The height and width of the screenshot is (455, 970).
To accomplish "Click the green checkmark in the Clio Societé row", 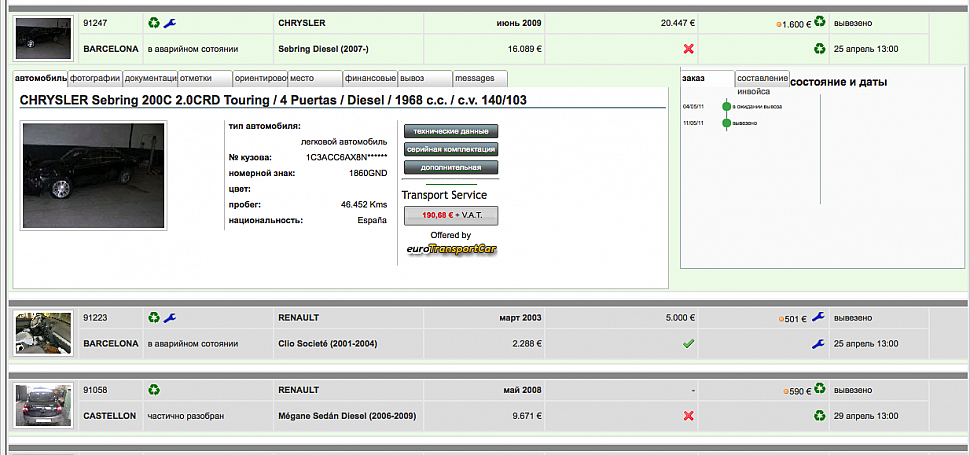I will click(689, 344).
